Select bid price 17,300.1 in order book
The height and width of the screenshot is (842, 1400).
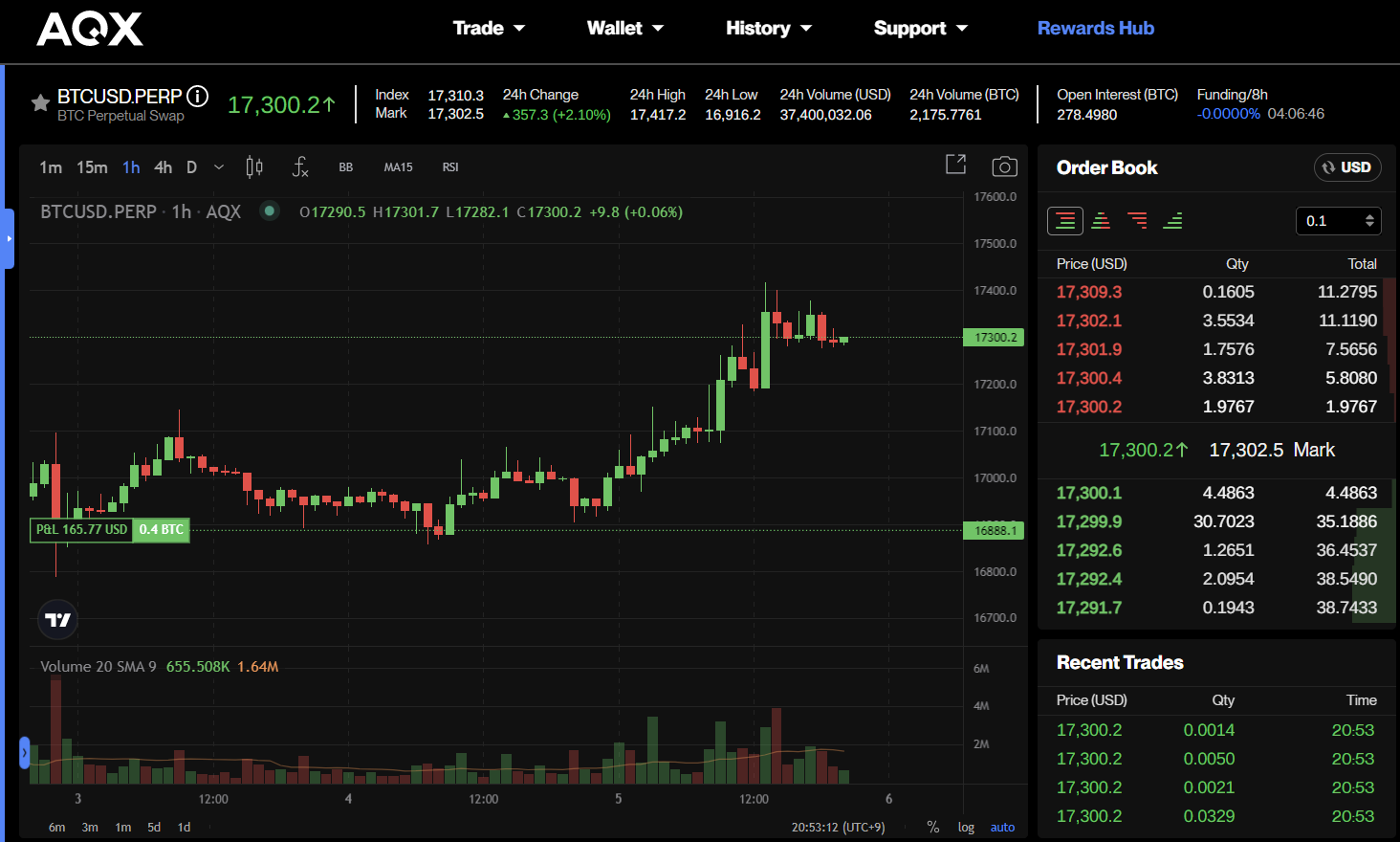click(x=1089, y=493)
